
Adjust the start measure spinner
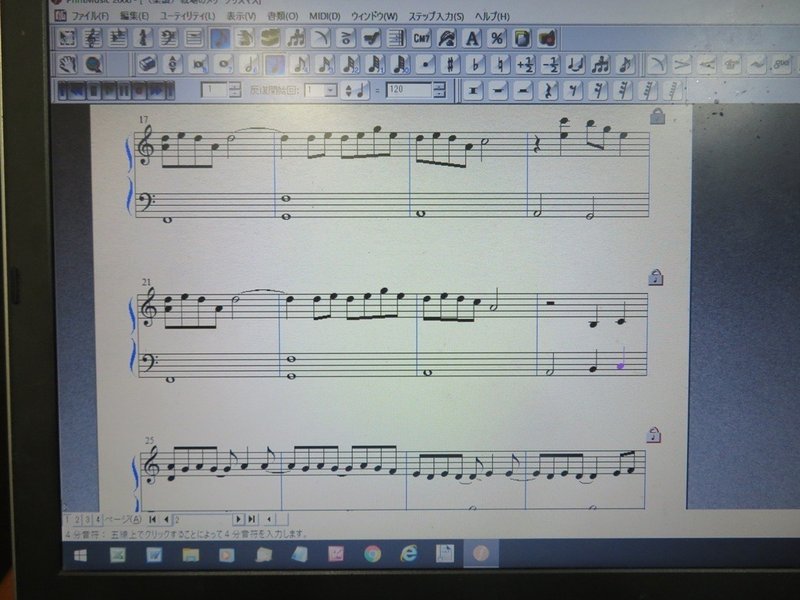(x=235, y=90)
